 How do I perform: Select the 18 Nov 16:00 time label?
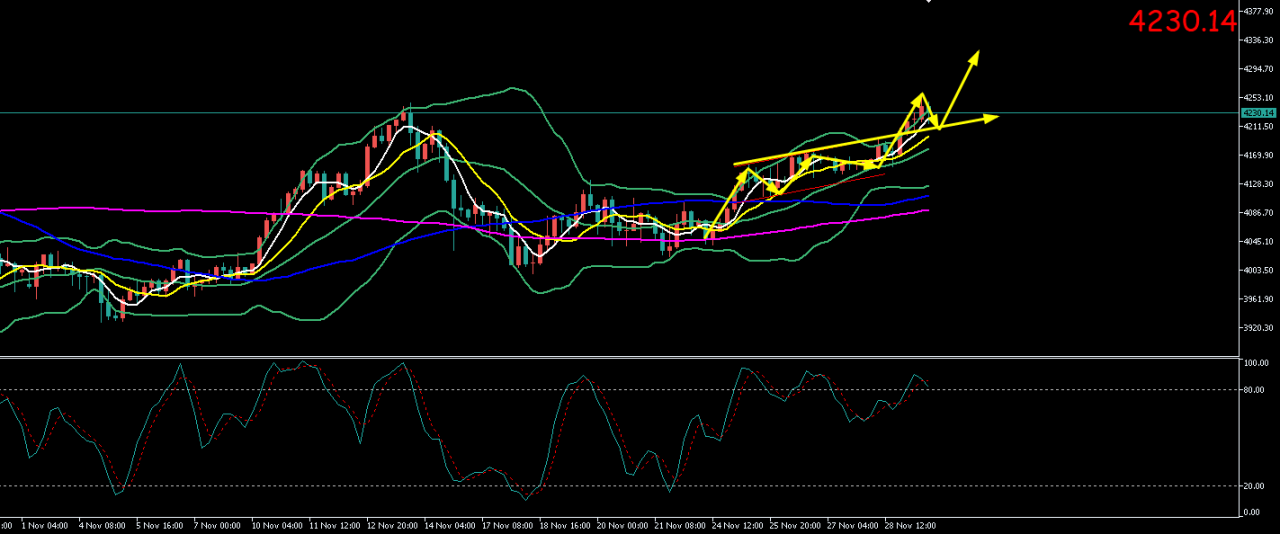(x=563, y=524)
